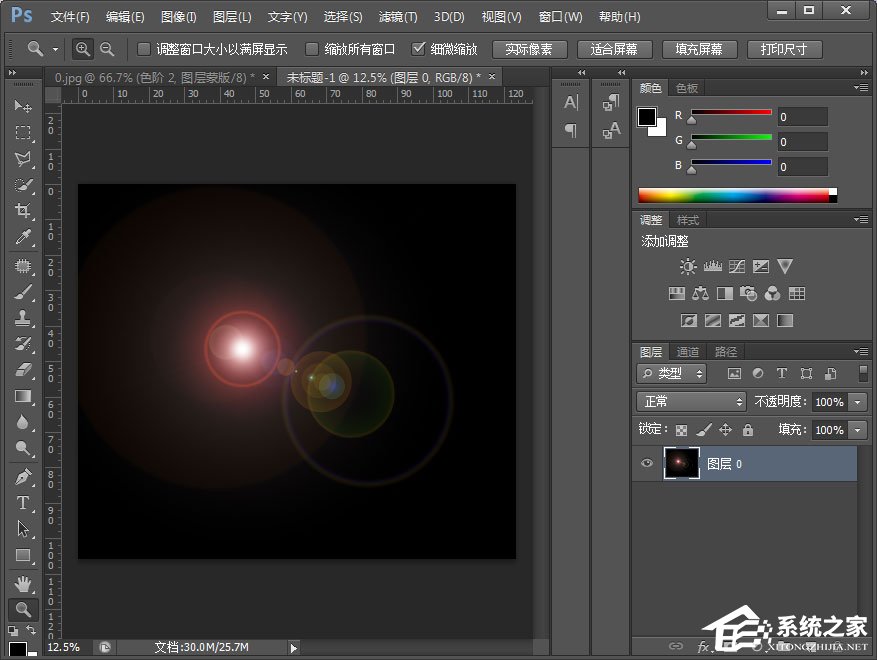The image size is (877, 660).
Task: Select the Horizontal Type tool
Action: click(x=23, y=503)
